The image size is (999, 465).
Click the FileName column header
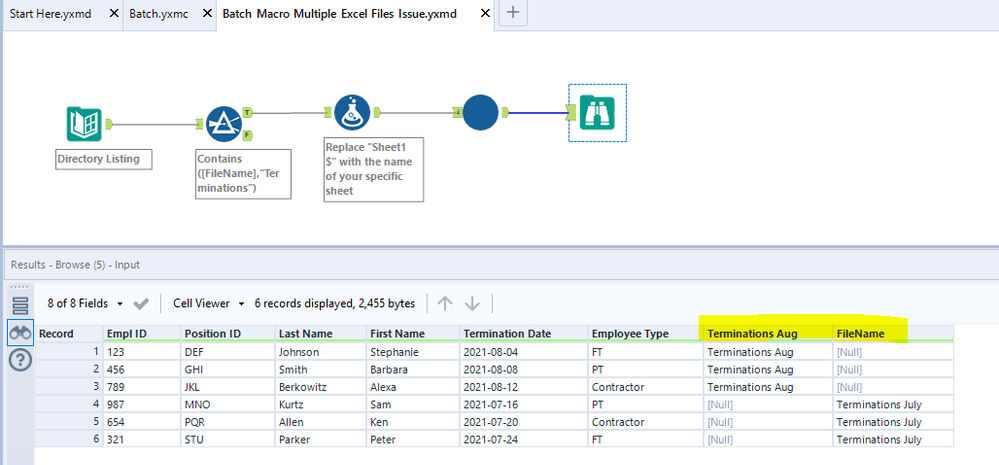pyautogui.click(x=893, y=333)
